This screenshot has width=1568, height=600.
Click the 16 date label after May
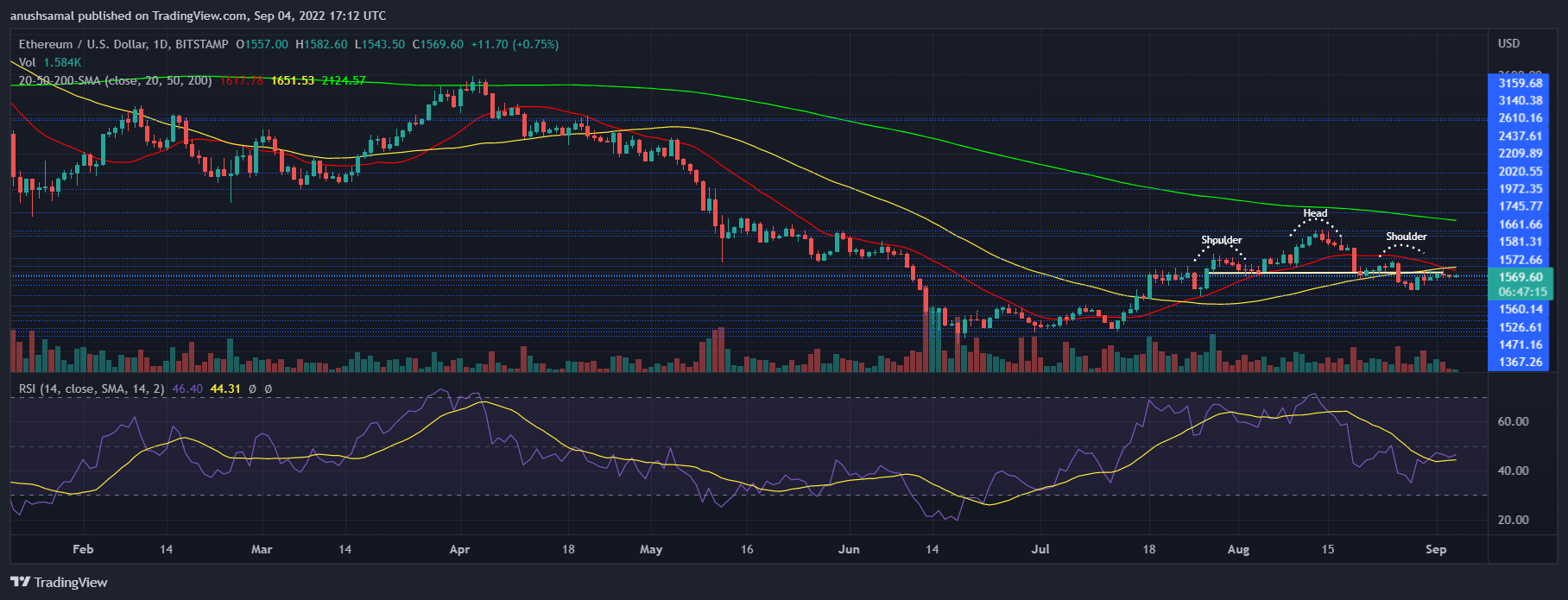747,549
